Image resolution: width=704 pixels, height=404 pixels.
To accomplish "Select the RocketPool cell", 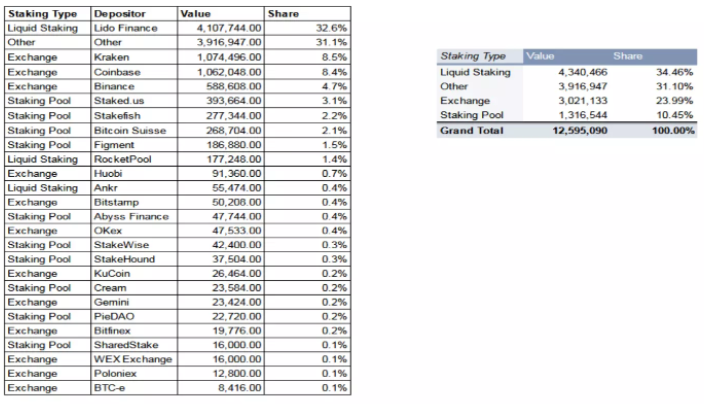I will [x=119, y=158].
